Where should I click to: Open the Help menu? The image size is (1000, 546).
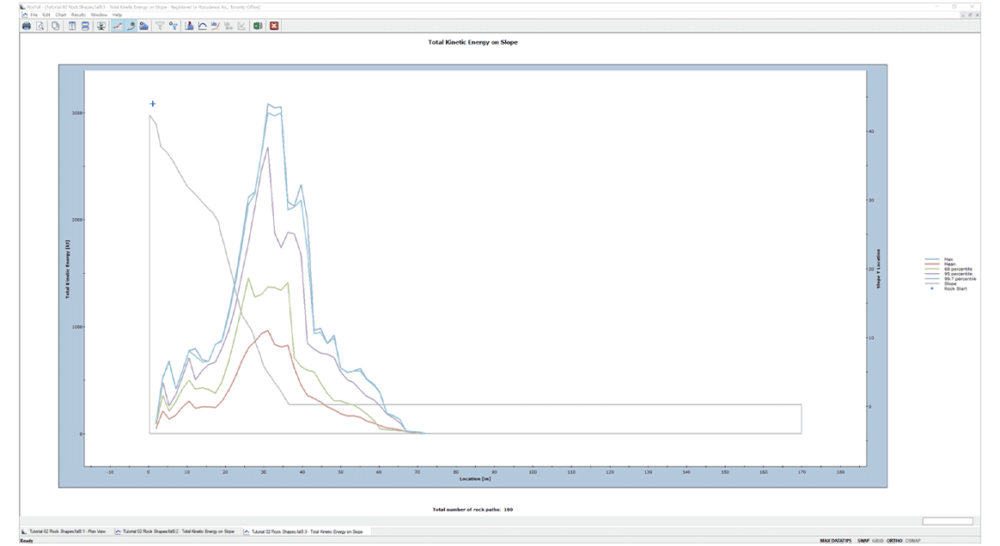117,15
